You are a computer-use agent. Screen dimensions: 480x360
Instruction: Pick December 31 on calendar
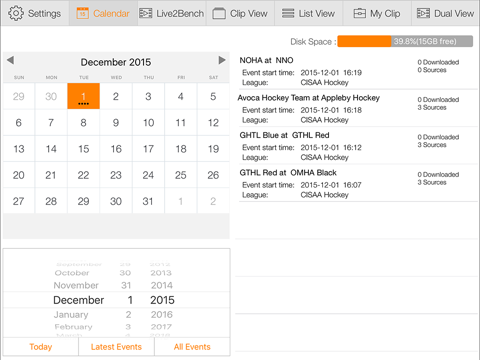[148, 201]
